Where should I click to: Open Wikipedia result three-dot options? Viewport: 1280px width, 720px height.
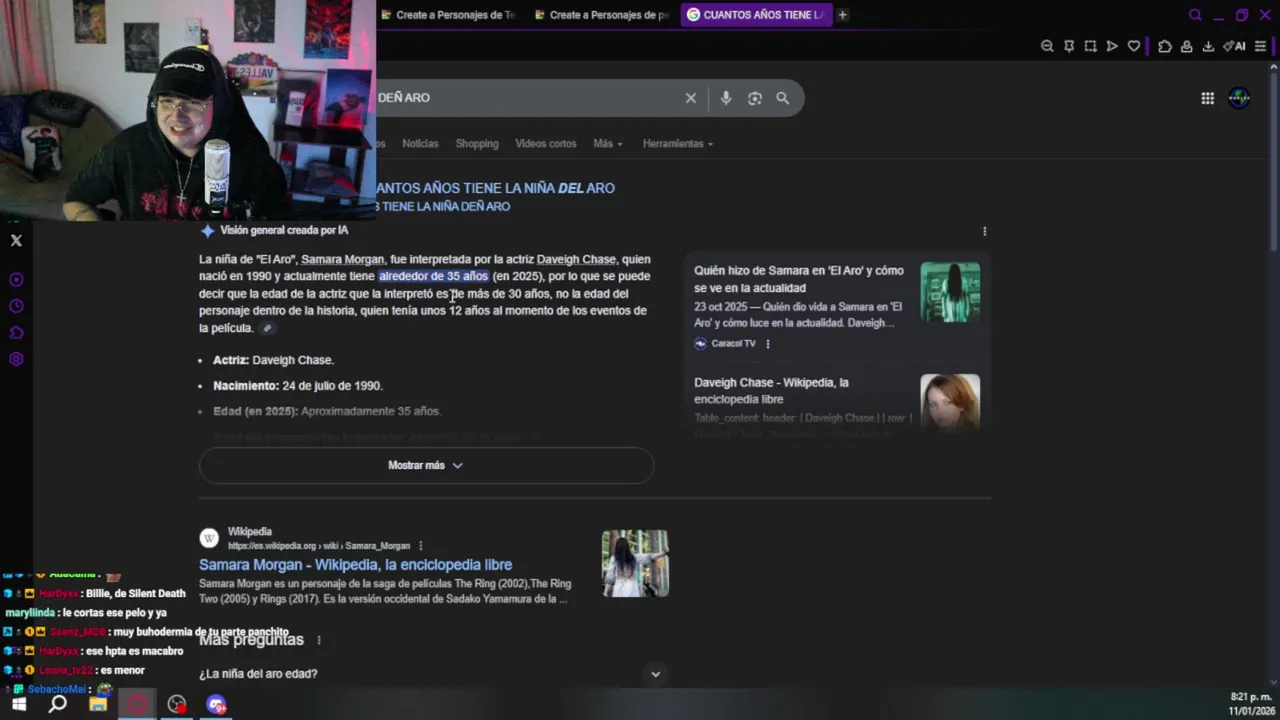click(420, 546)
